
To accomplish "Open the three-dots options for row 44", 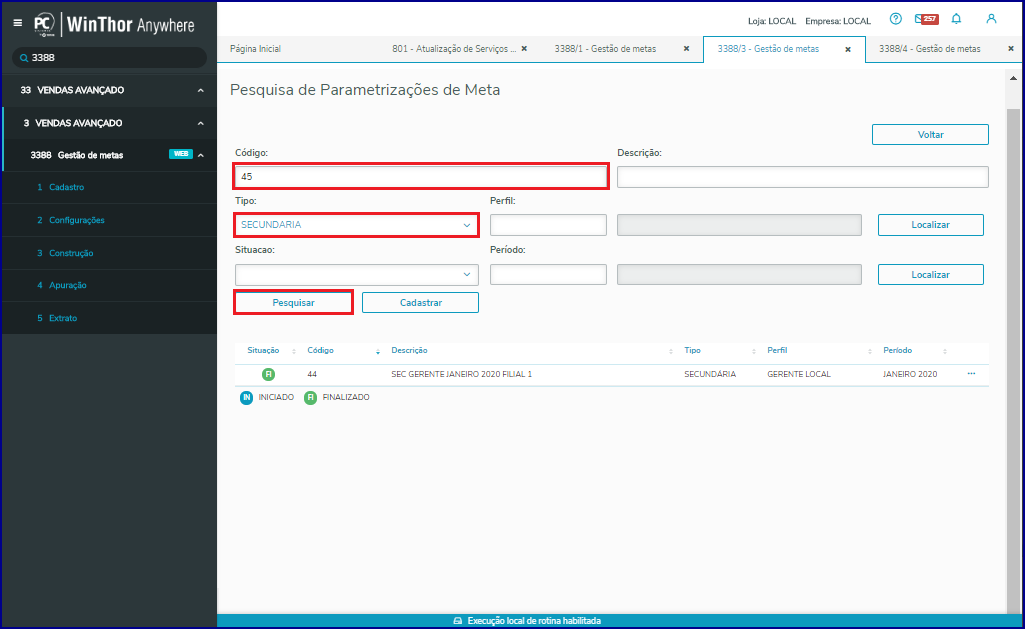I will pos(971,374).
